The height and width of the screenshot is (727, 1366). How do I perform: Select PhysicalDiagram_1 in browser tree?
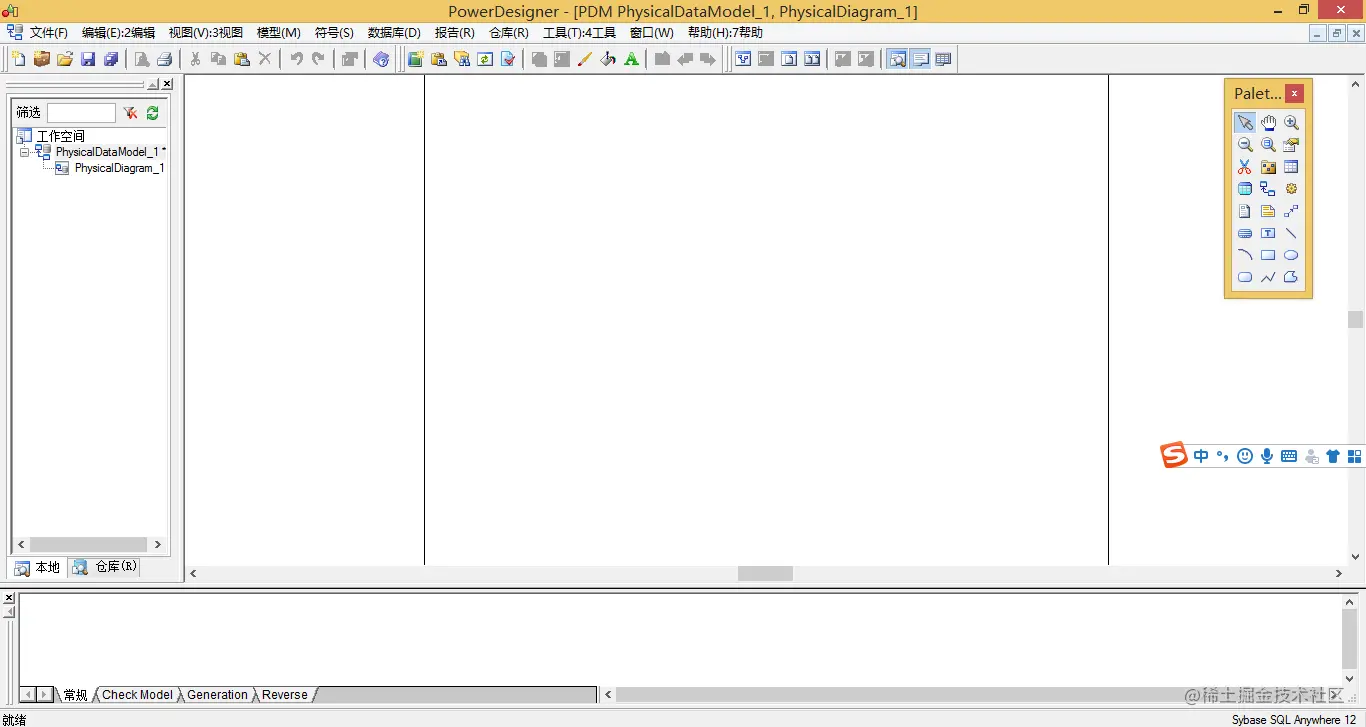[x=119, y=168]
